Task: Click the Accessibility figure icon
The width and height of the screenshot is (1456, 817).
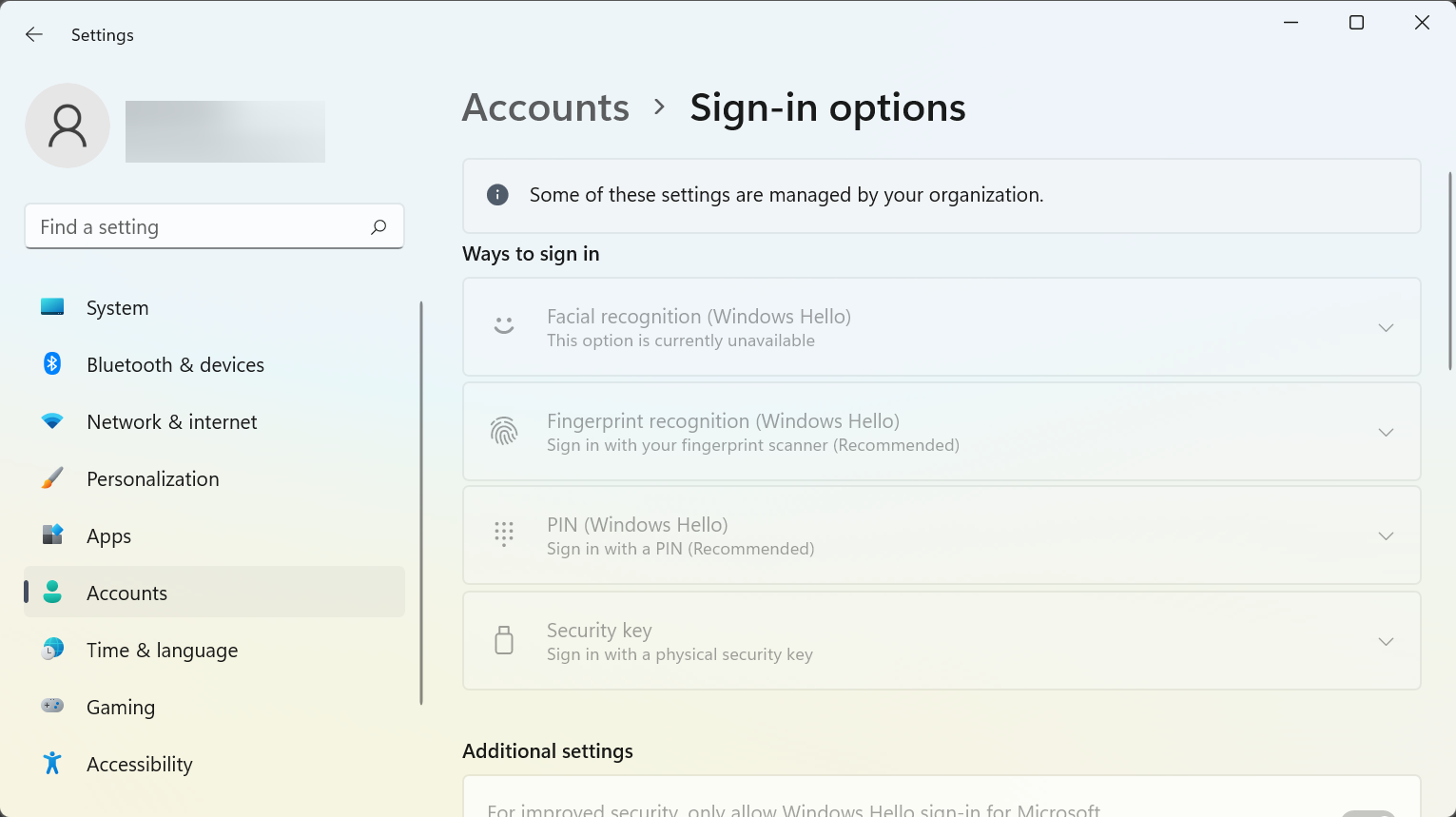Action: tap(52, 763)
